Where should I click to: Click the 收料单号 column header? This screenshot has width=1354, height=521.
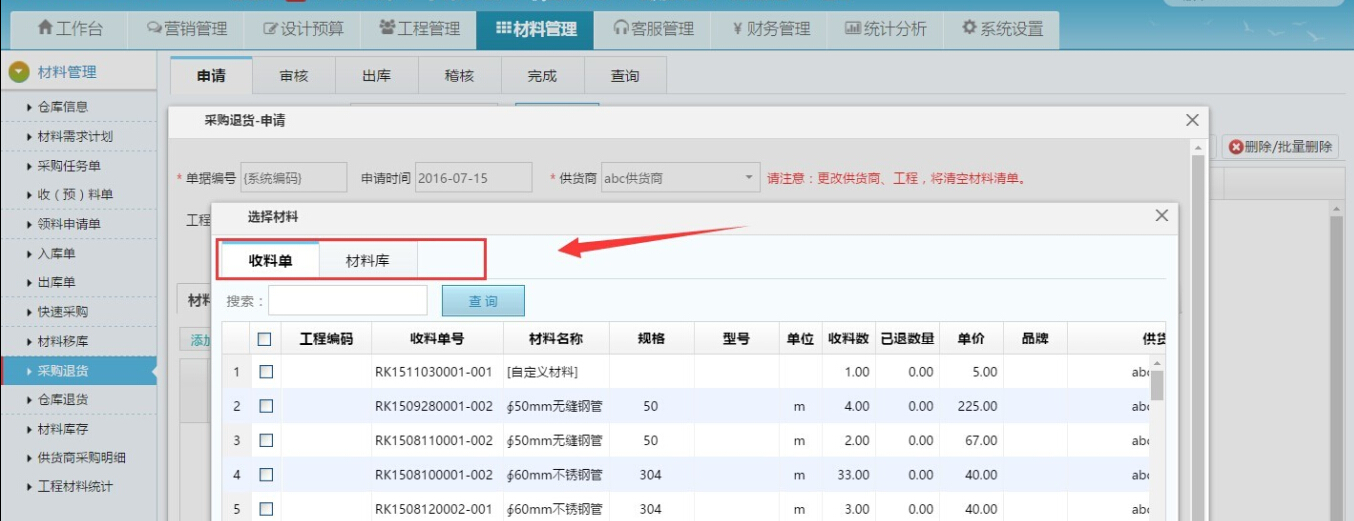point(437,339)
